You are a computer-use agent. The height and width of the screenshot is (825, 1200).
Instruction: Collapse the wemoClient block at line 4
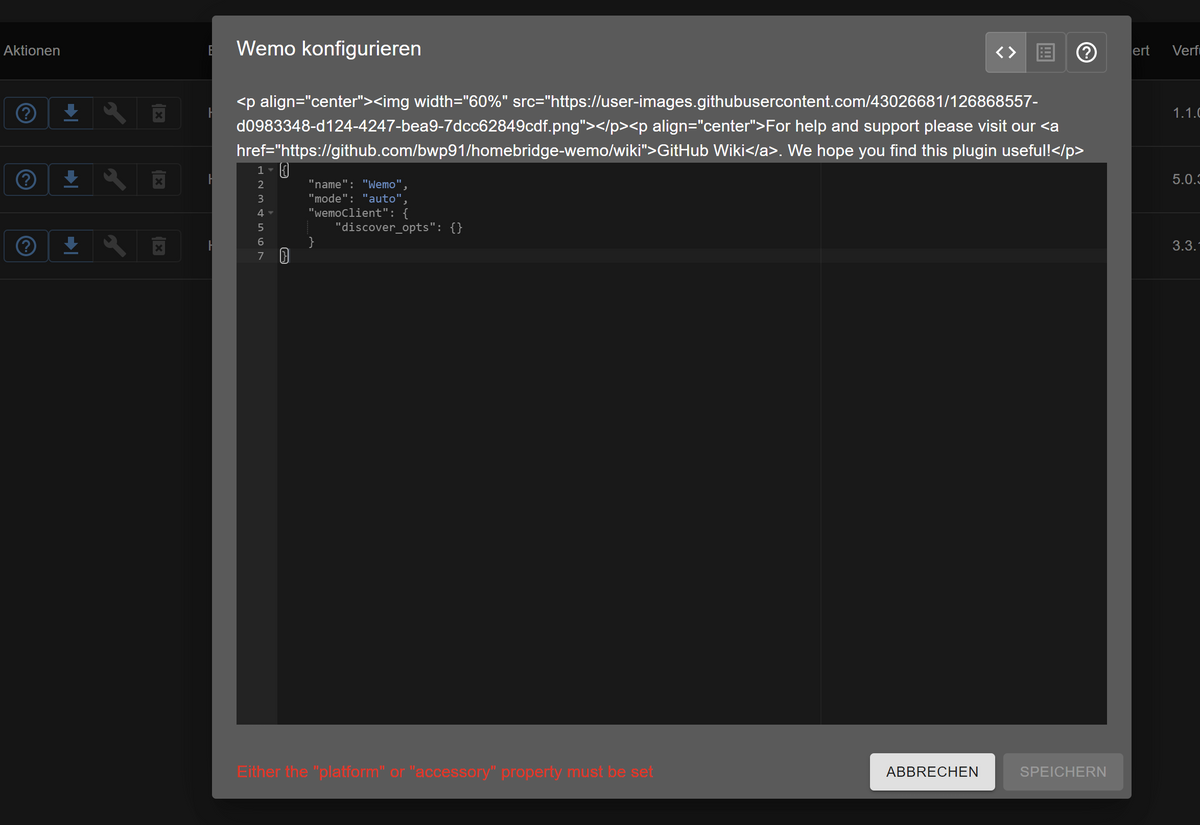pos(270,213)
